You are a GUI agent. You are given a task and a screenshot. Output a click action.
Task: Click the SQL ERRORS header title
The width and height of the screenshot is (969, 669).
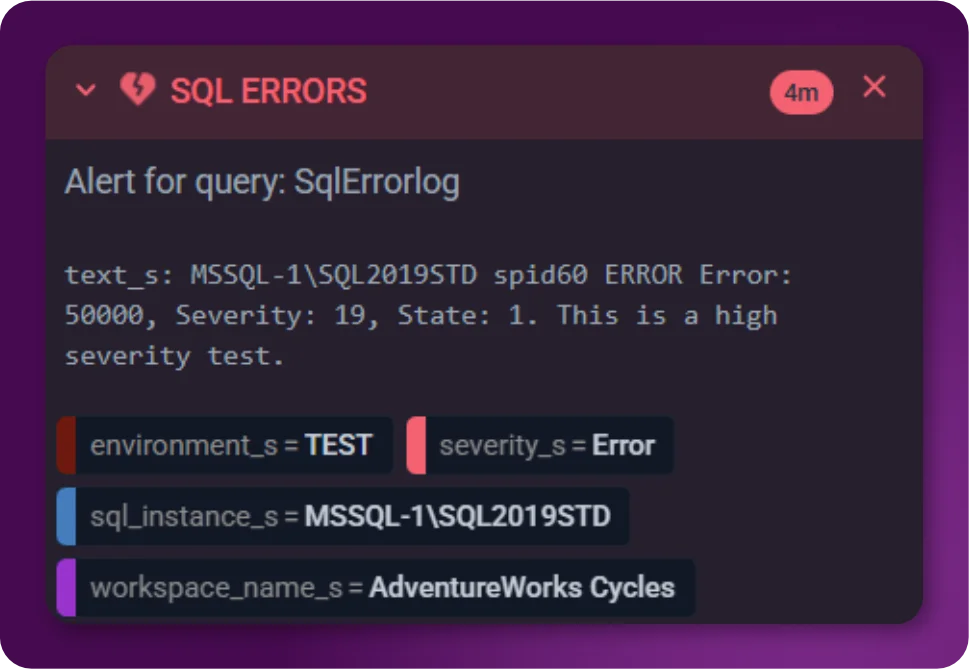coord(268,91)
